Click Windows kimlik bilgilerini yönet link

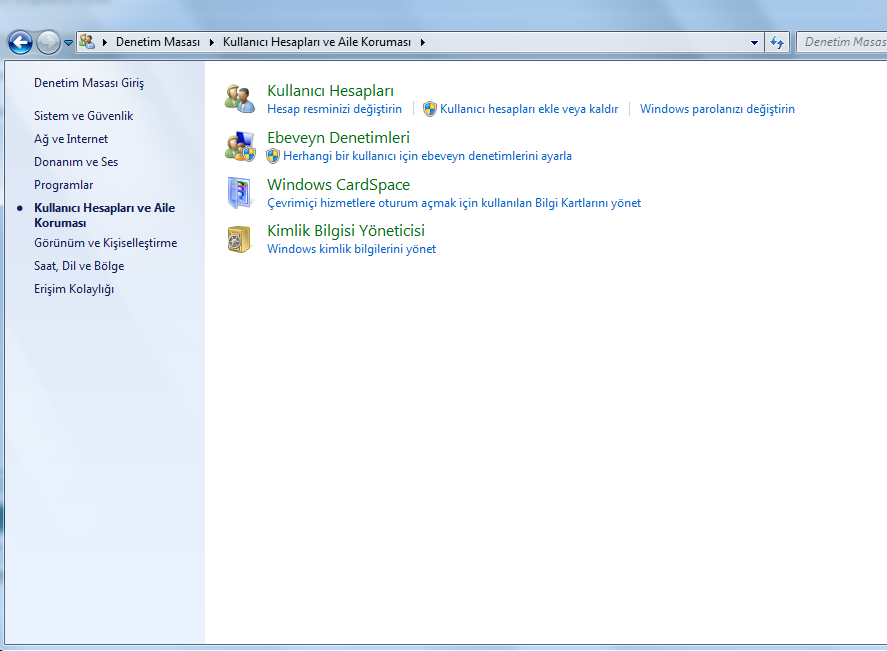click(352, 249)
